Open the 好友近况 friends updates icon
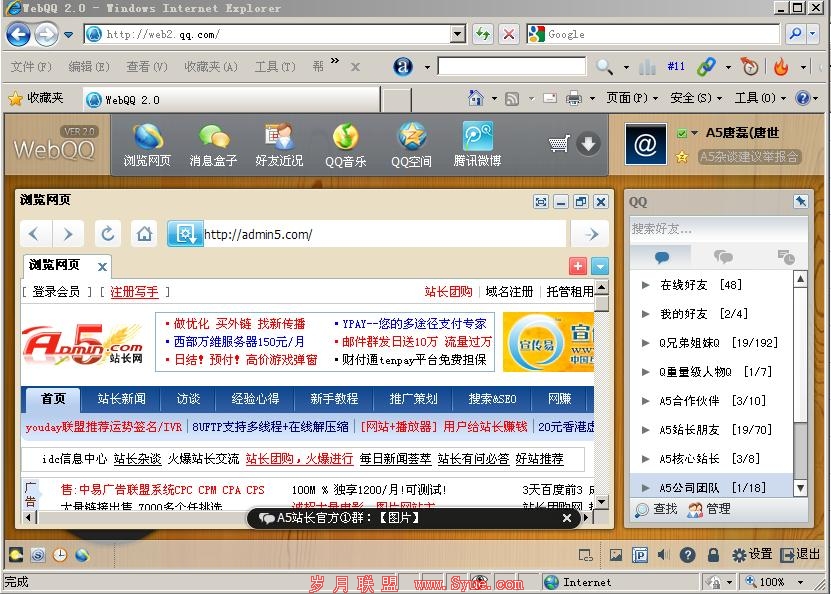 (279, 145)
